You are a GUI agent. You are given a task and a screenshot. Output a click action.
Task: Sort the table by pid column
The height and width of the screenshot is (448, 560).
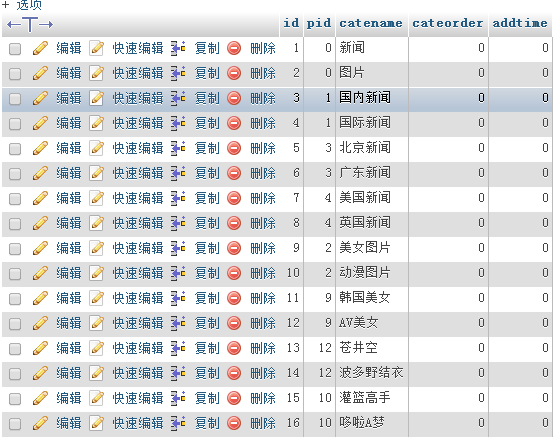tap(319, 23)
